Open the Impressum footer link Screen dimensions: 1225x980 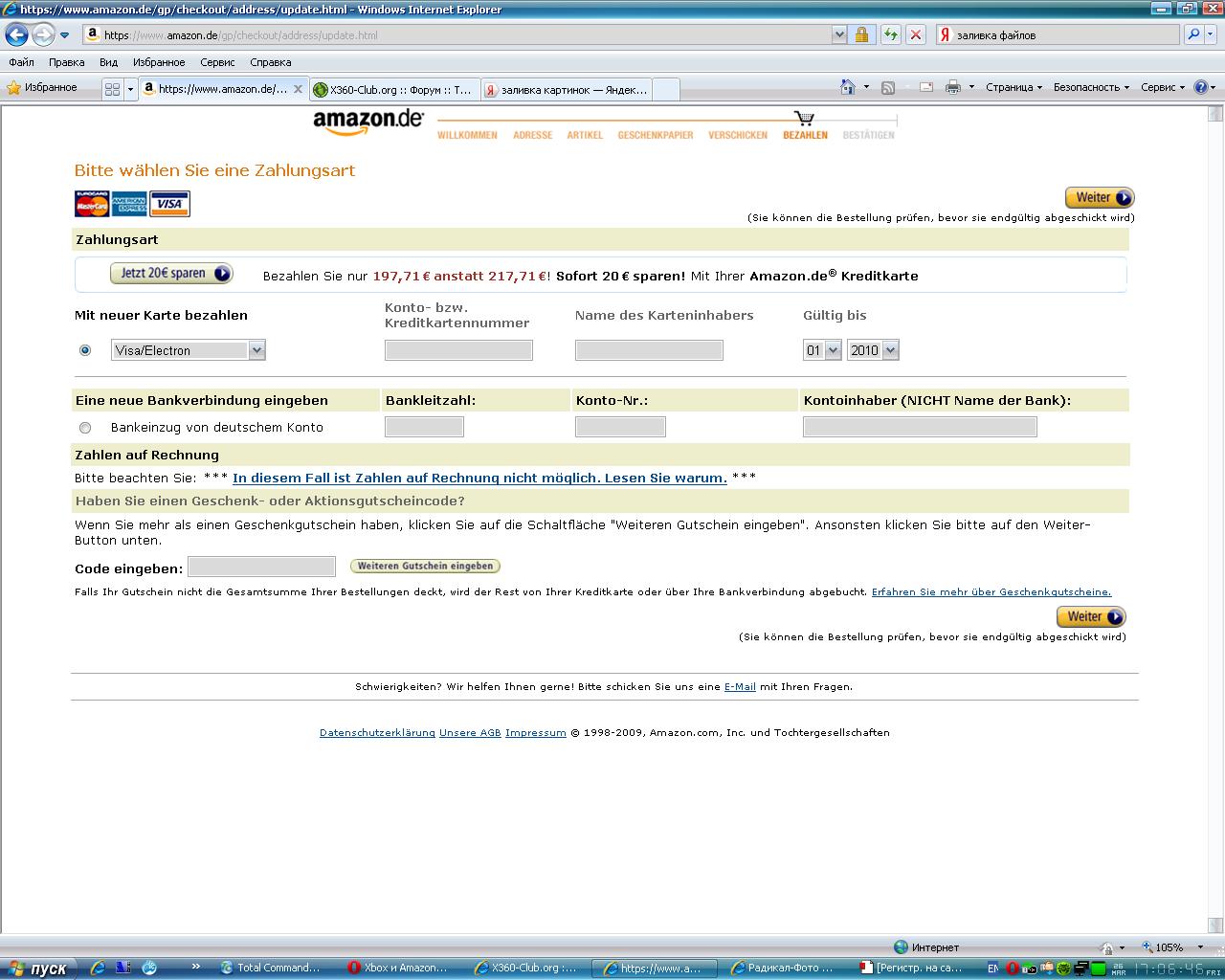[x=536, y=733]
